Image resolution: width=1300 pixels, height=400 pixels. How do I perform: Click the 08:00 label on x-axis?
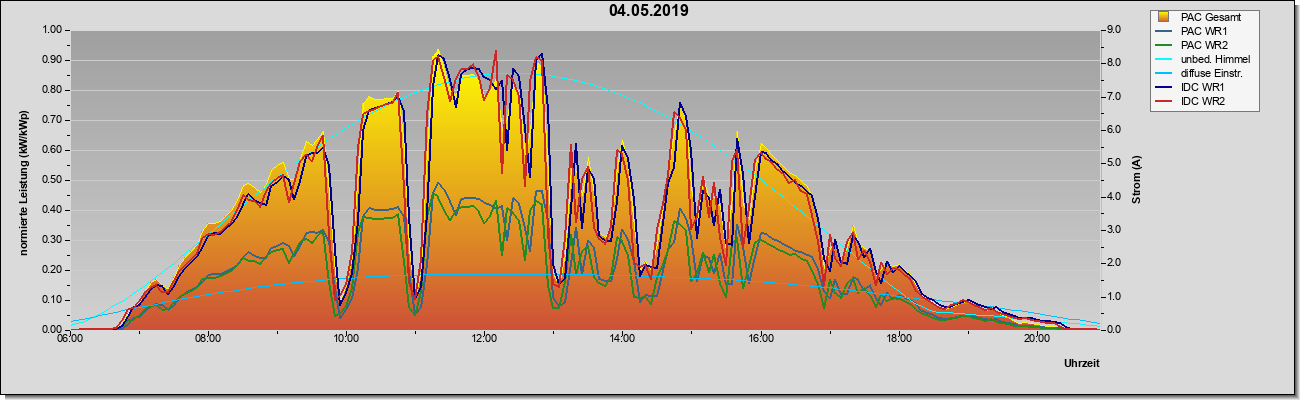click(x=208, y=338)
